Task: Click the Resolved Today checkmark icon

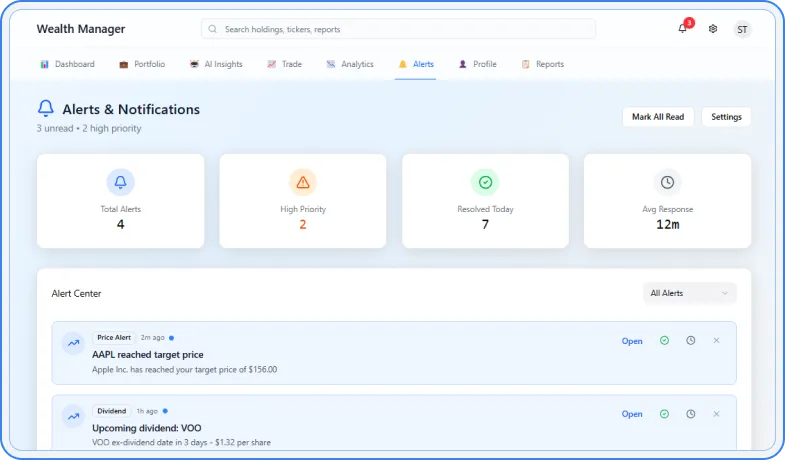Action: (x=485, y=182)
